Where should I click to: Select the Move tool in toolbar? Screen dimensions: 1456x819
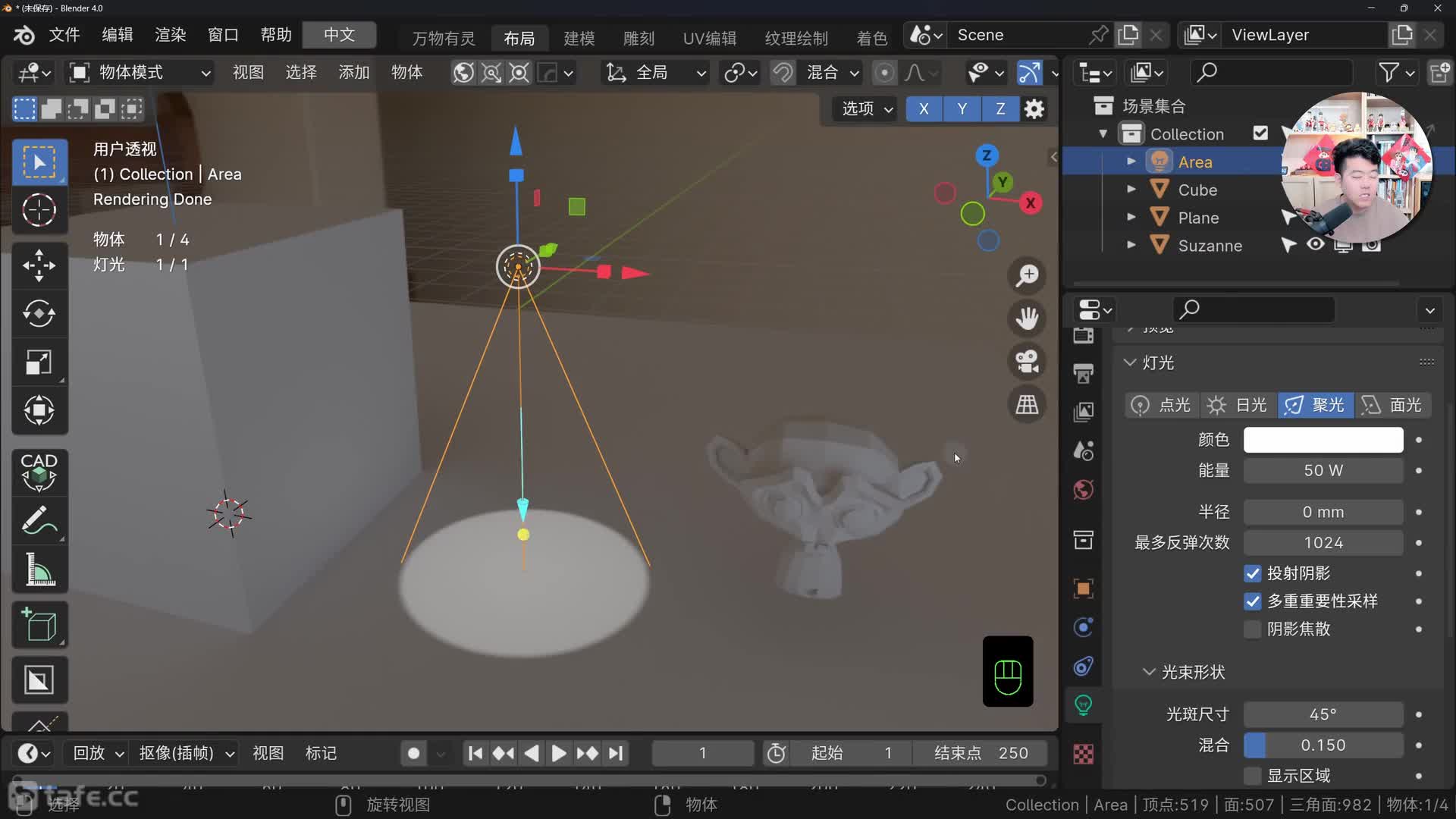(x=39, y=265)
